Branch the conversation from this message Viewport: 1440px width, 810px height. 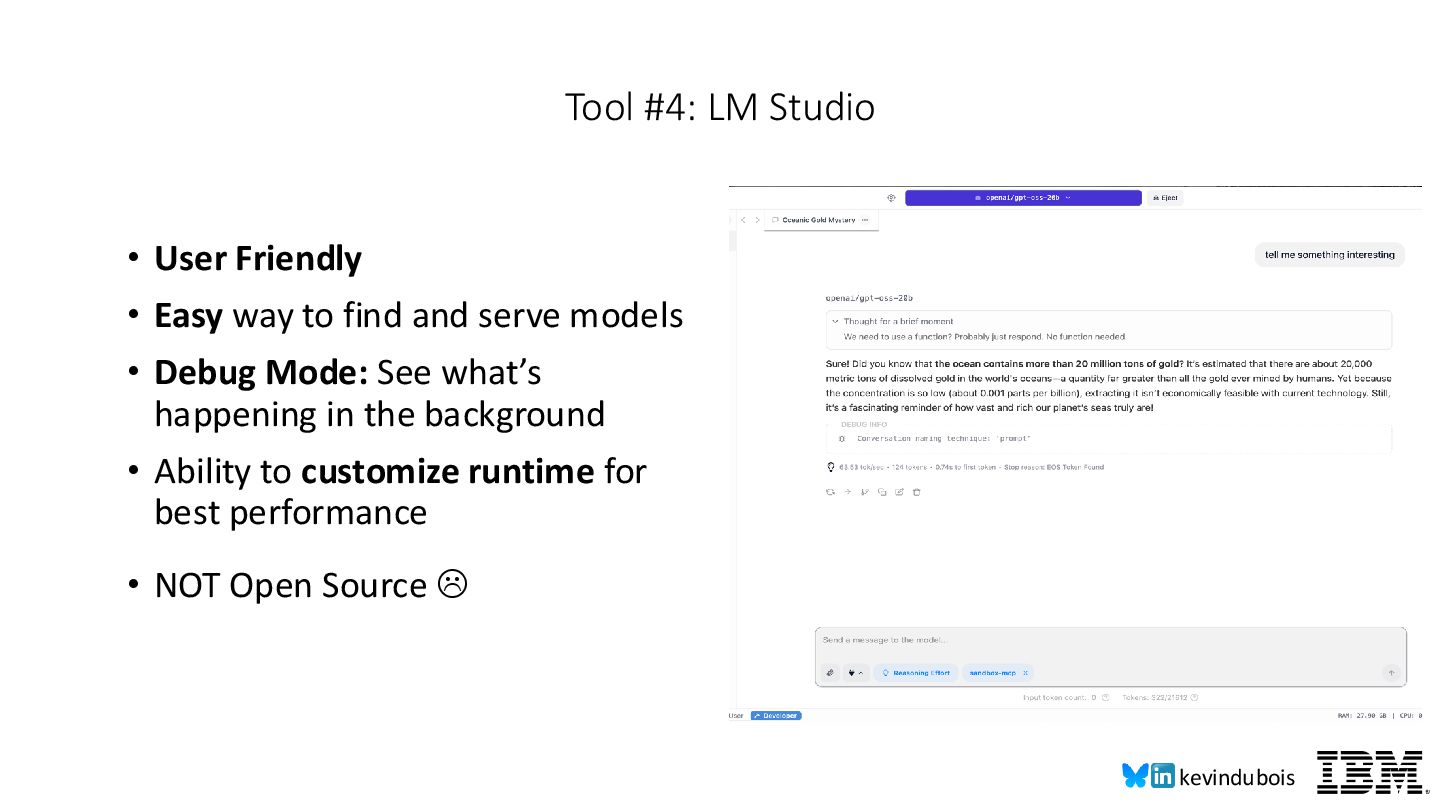[865, 492]
